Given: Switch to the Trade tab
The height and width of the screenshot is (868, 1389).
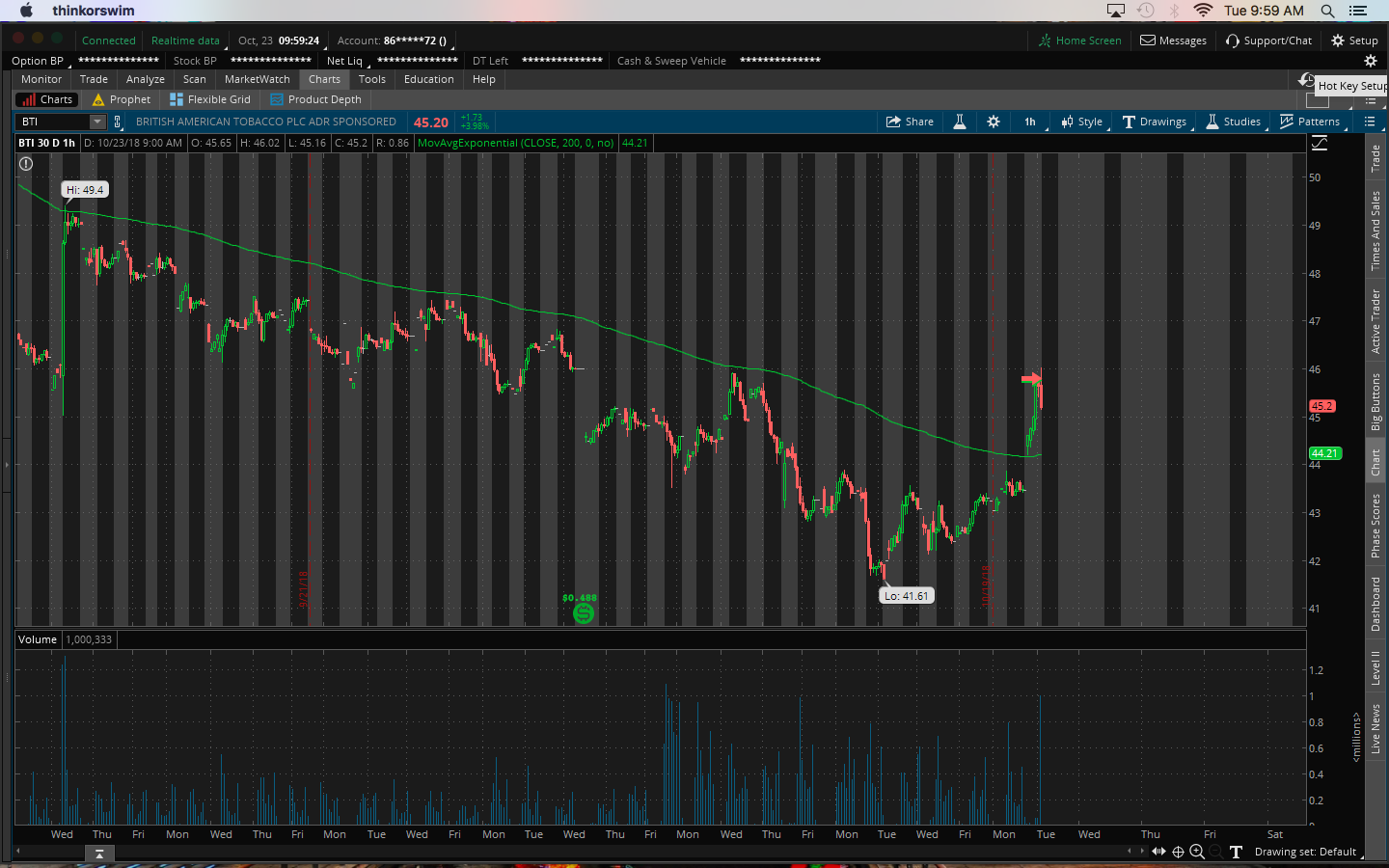Looking at the screenshot, I should [x=94, y=79].
